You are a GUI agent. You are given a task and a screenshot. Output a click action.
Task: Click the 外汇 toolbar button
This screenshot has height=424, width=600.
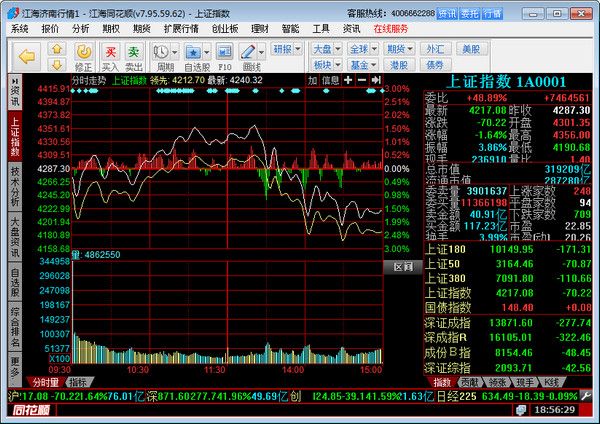[435, 49]
